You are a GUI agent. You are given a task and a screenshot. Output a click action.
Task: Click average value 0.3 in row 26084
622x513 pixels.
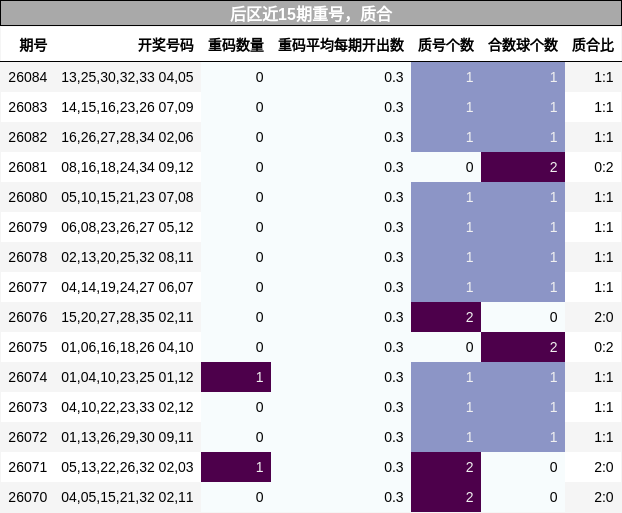point(394,77)
